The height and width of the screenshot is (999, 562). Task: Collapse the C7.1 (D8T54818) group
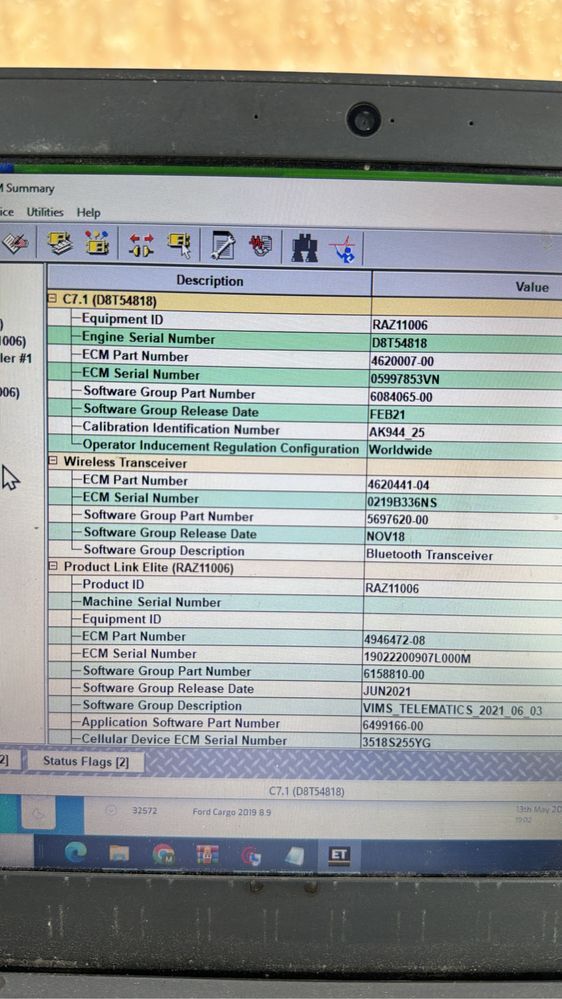coord(53,299)
